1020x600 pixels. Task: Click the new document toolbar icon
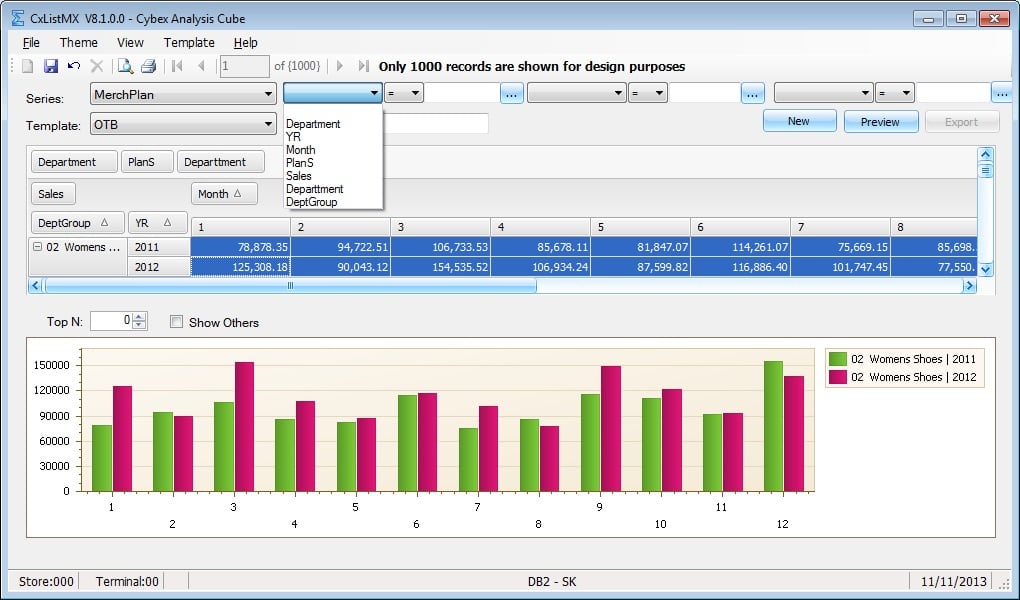click(27, 66)
